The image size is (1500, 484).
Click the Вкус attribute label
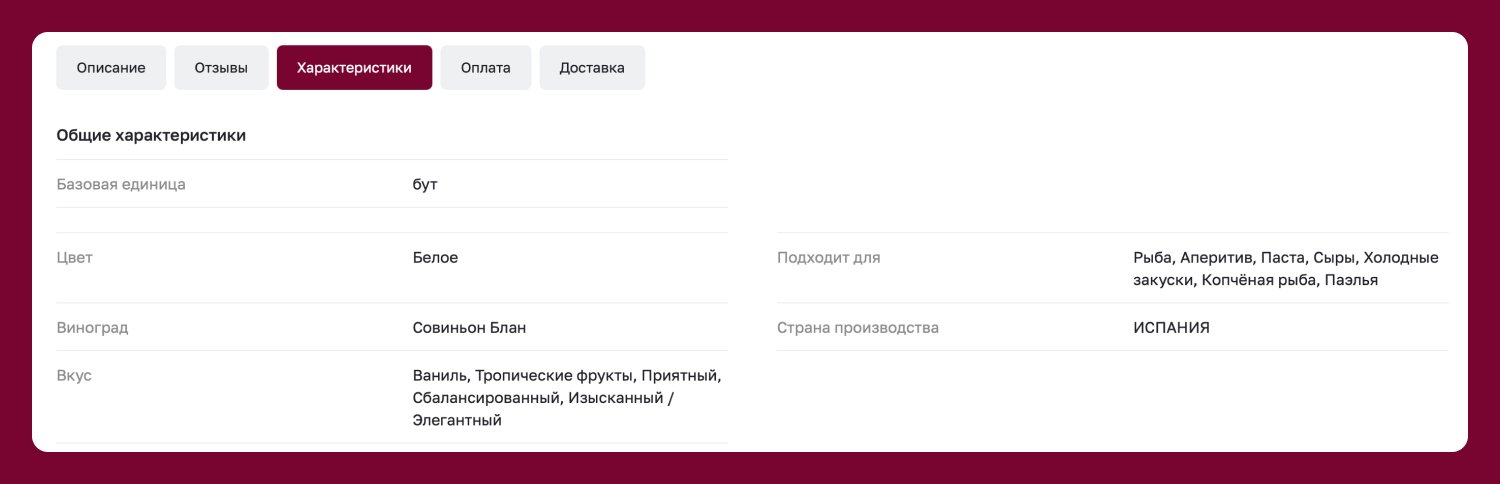coord(74,376)
